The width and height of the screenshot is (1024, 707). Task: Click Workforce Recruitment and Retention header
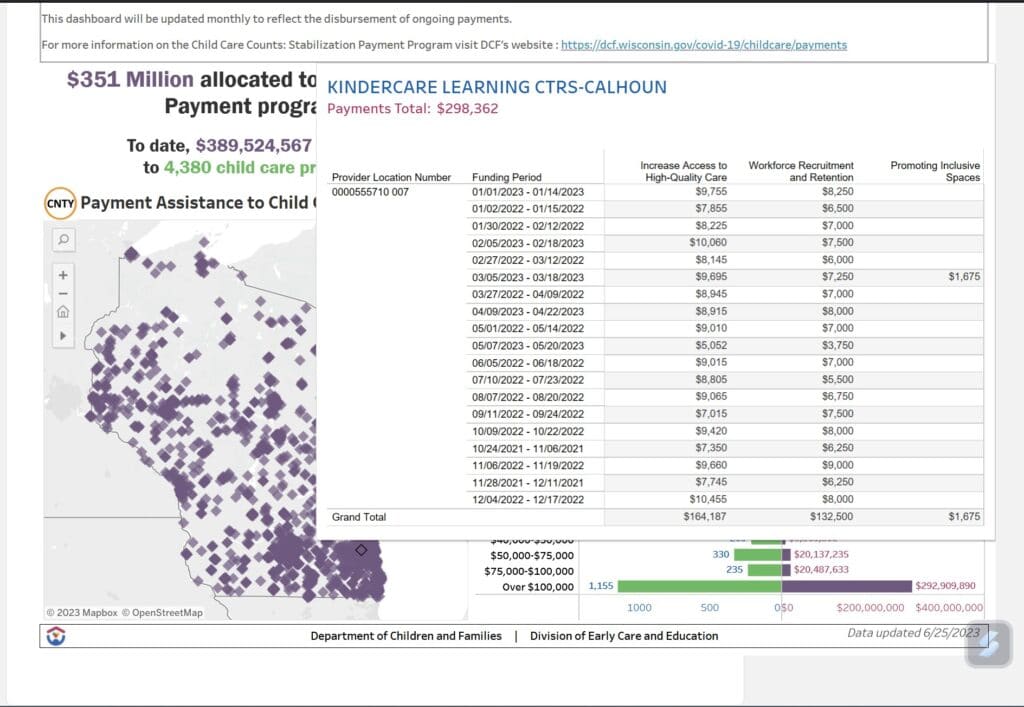click(801, 171)
